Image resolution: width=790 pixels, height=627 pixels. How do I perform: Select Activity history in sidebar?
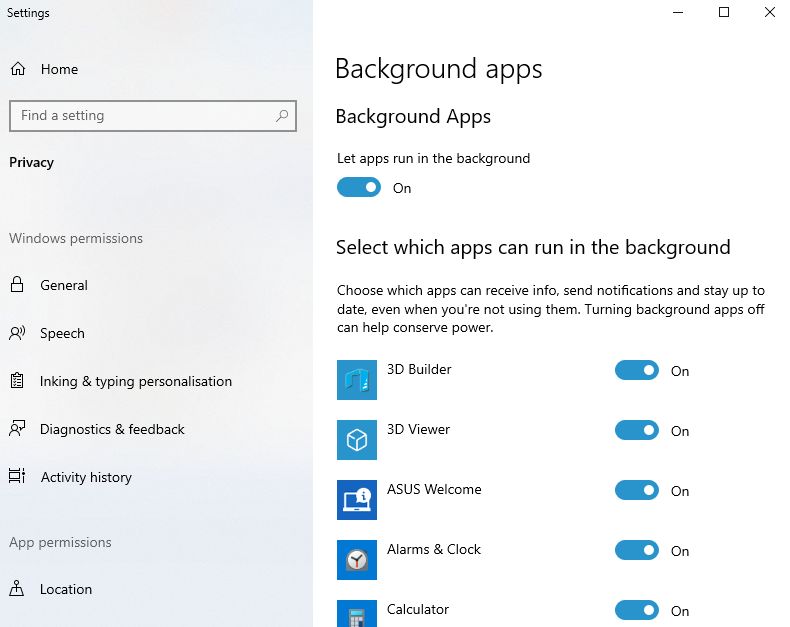pos(86,477)
